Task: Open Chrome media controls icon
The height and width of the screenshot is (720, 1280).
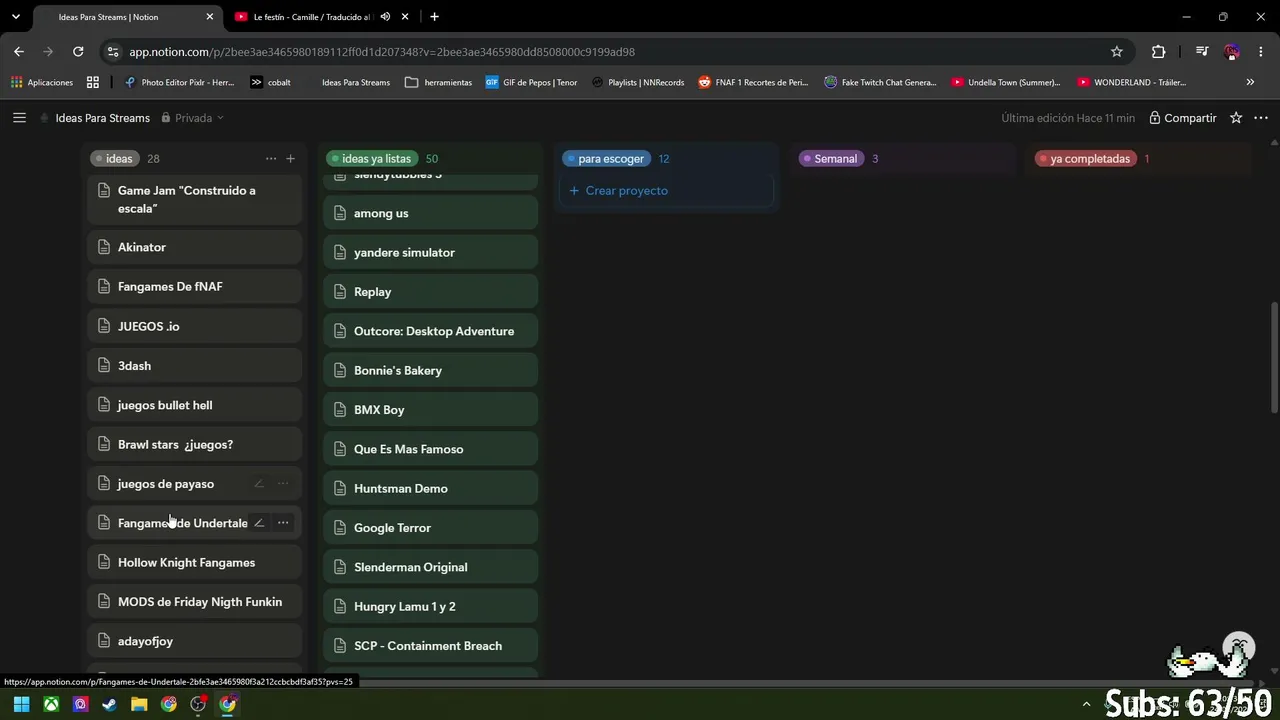Action: [x=1202, y=52]
